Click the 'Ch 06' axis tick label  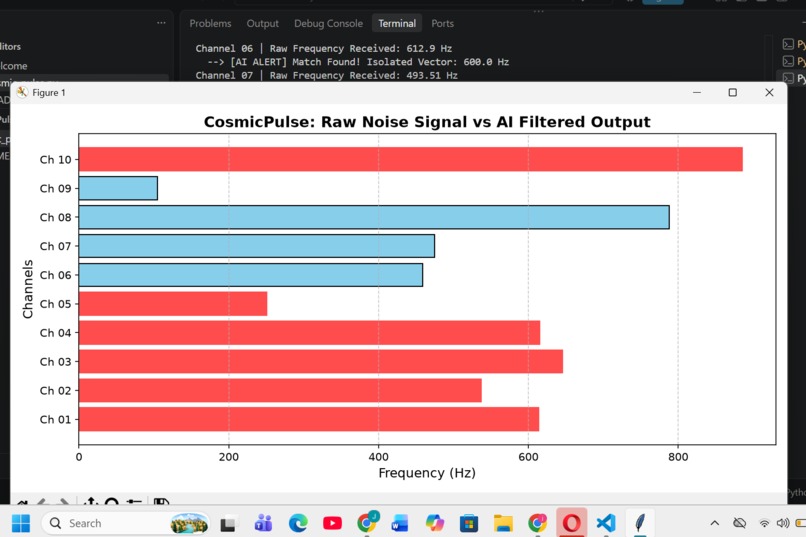(x=56, y=275)
